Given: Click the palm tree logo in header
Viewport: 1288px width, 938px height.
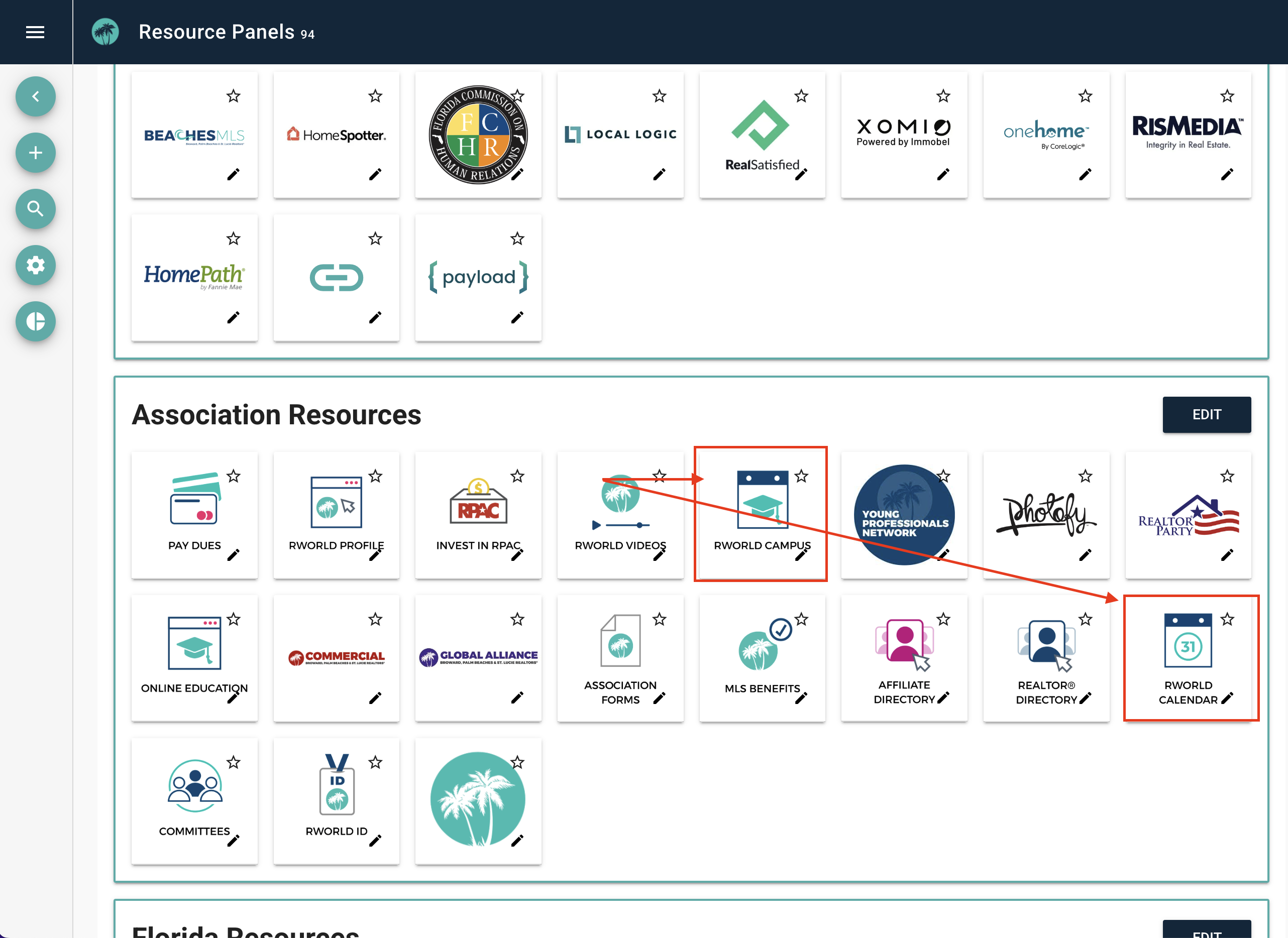Looking at the screenshot, I should (105, 32).
